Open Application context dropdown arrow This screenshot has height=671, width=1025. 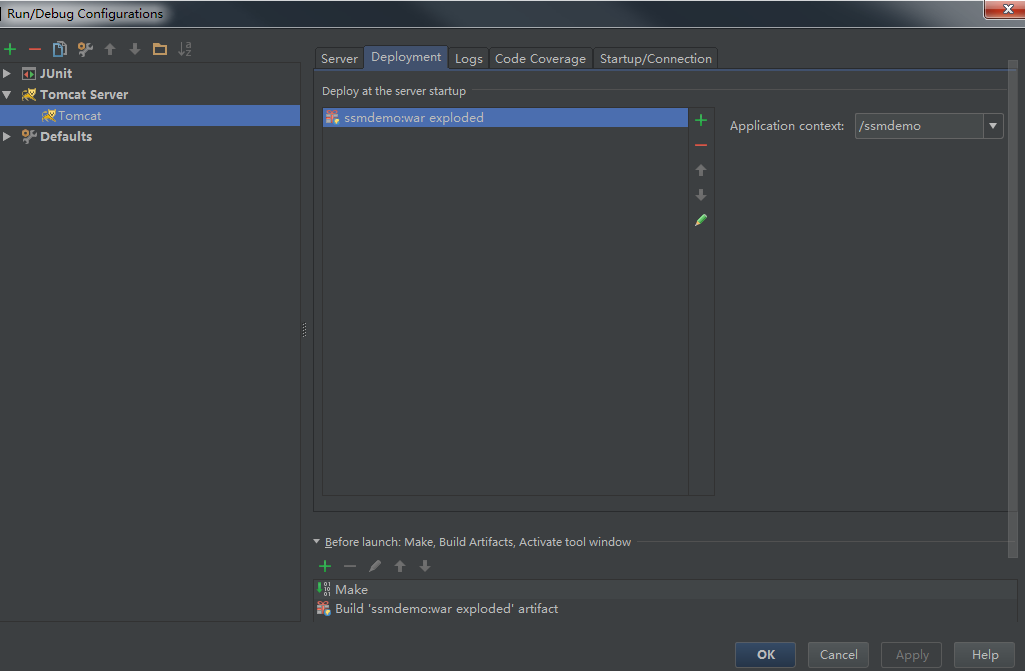tap(993, 126)
